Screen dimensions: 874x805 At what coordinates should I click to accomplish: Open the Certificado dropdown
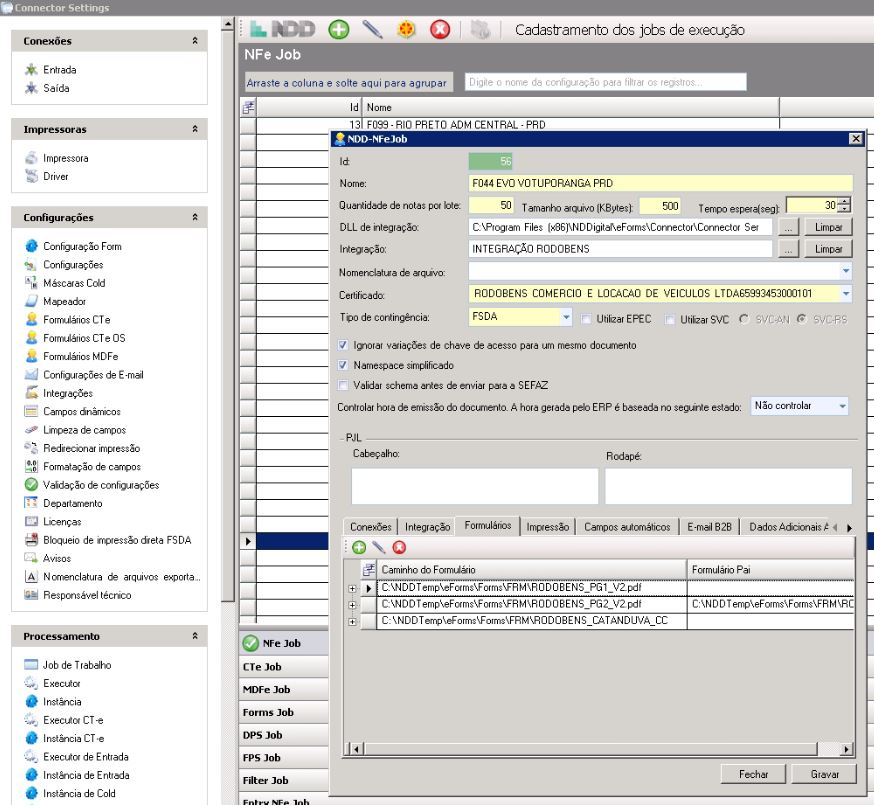pos(847,294)
